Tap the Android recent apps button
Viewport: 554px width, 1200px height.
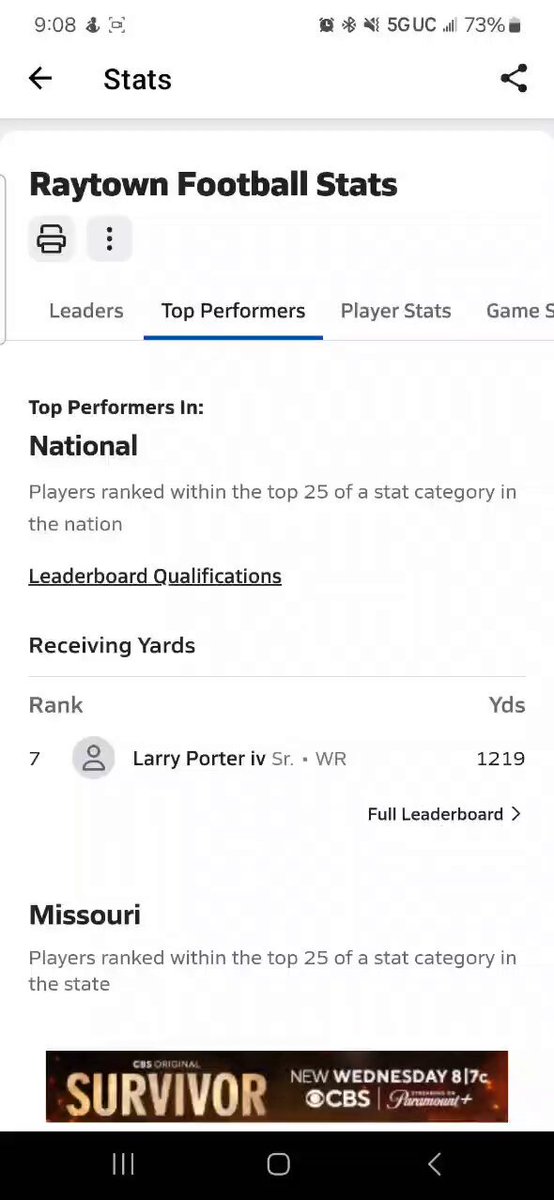(x=123, y=1164)
